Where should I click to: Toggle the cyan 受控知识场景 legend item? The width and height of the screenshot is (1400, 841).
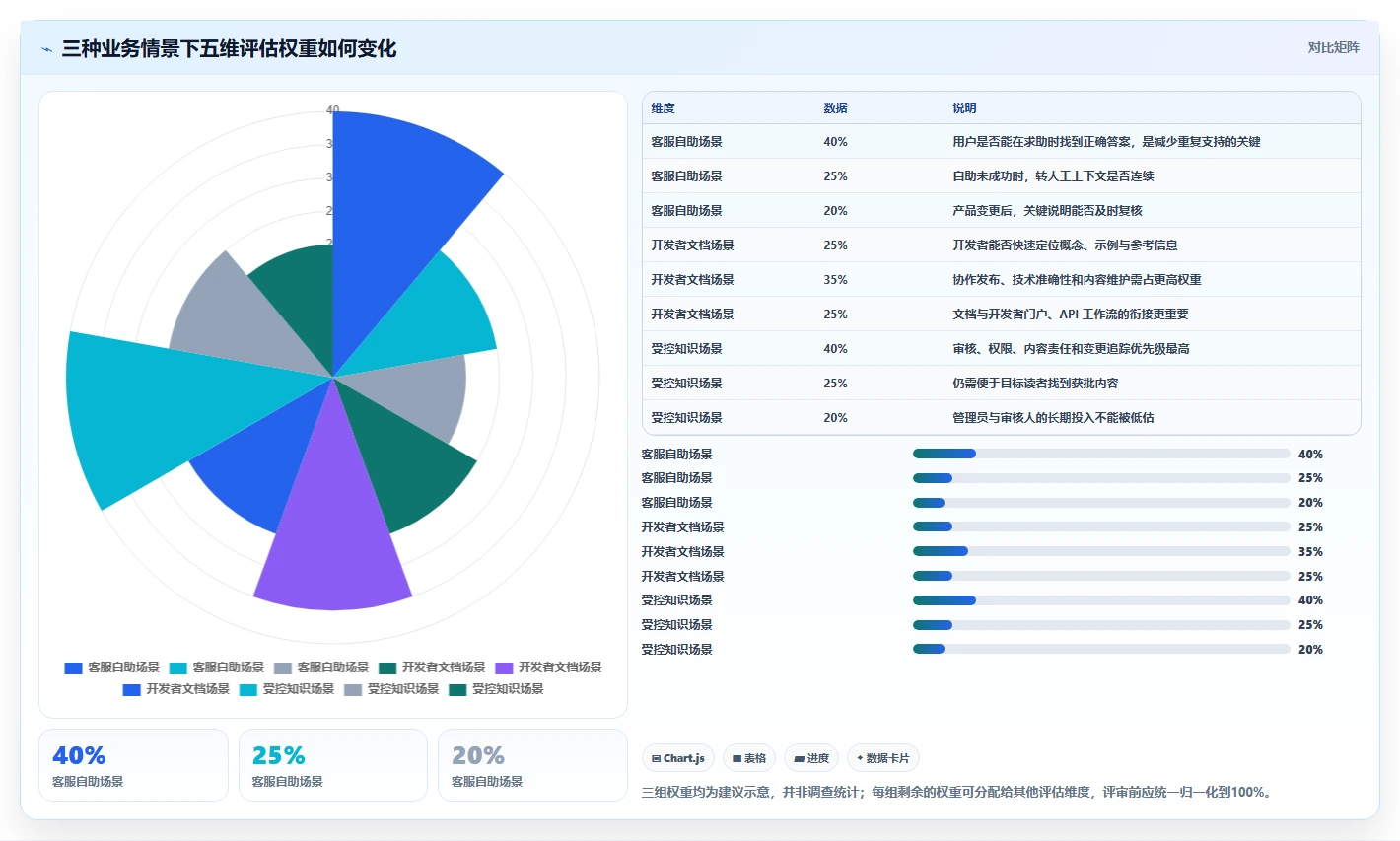287,689
